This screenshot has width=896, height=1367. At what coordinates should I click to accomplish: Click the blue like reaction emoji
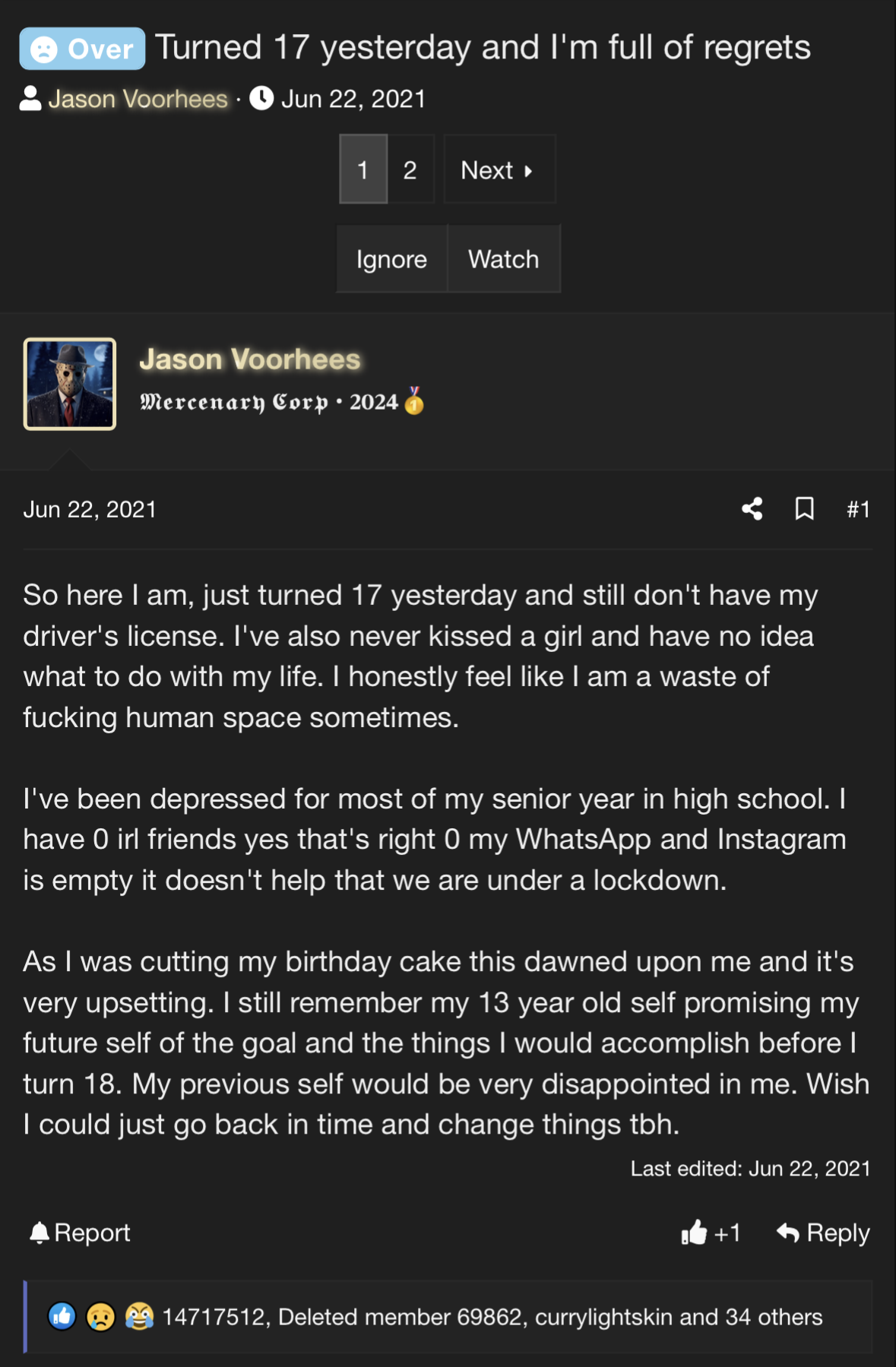[62, 1316]
